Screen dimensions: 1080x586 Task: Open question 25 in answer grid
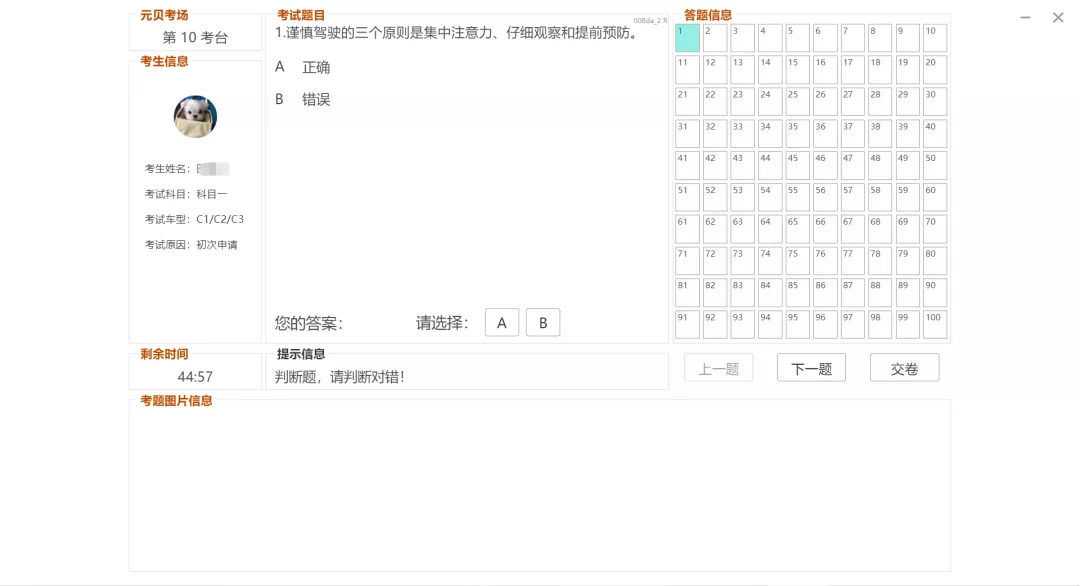pos(797,102)
